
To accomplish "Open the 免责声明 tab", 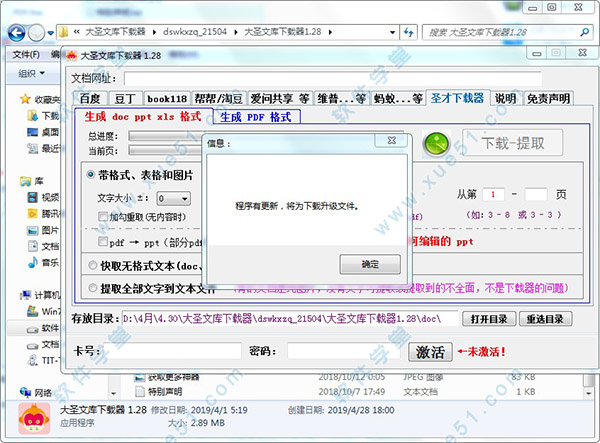I will click(548, 99).
